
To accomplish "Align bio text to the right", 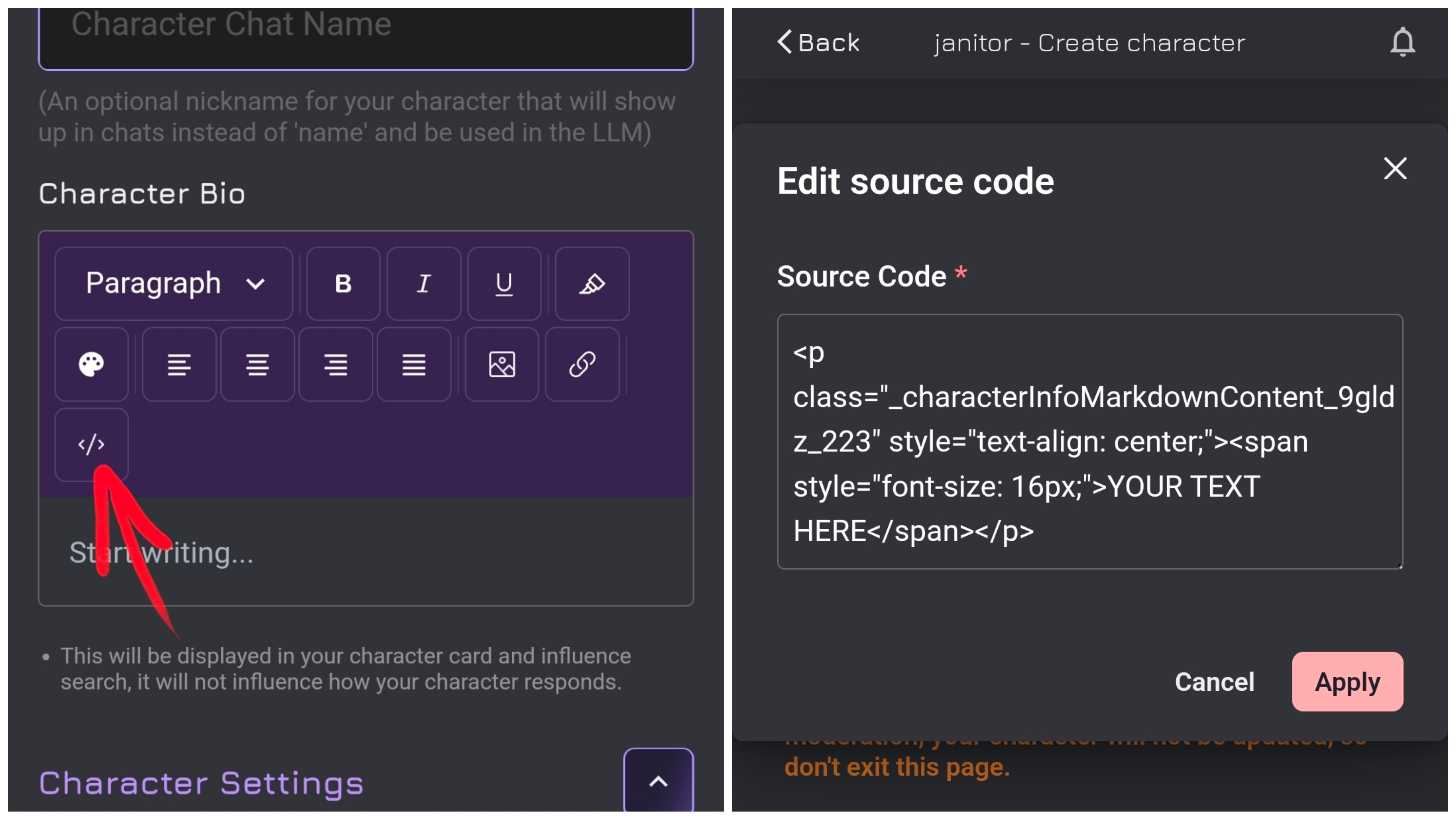I will (336, 364).
